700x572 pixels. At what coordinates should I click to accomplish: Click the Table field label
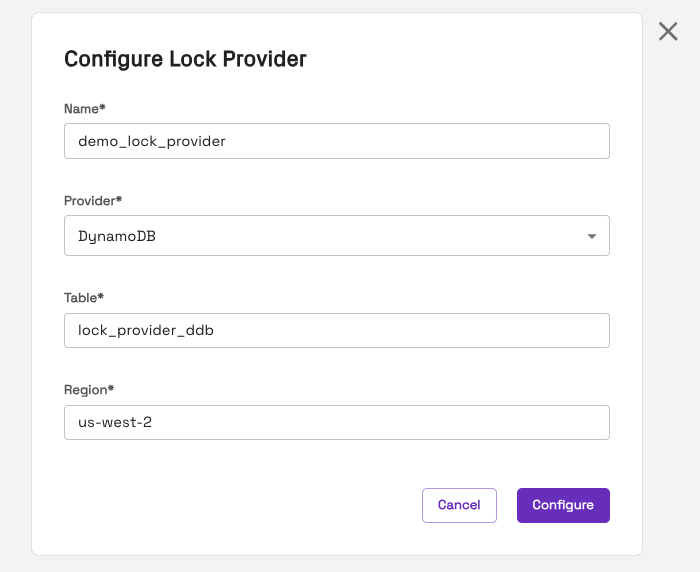[x=83, y=297]
